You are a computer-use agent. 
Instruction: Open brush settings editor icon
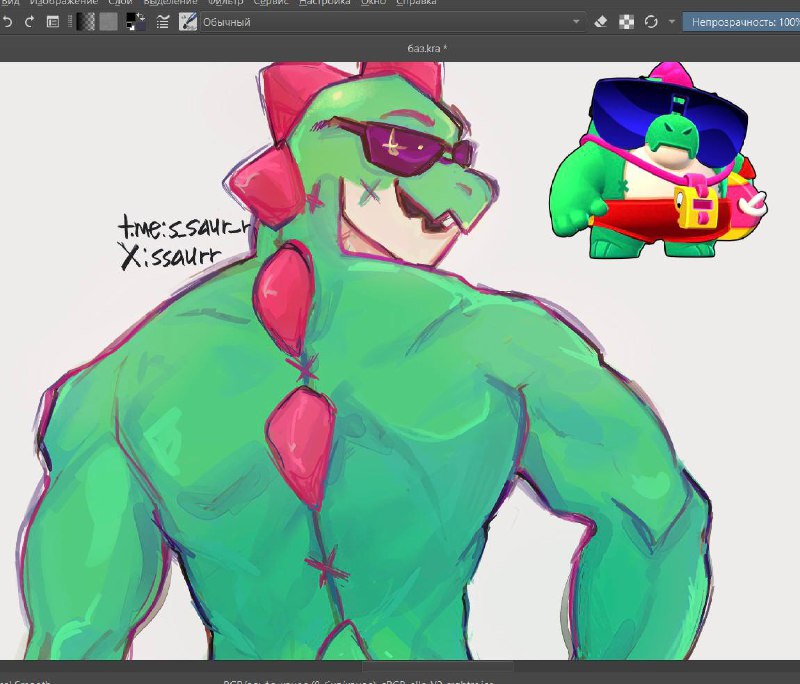(162, 22)
